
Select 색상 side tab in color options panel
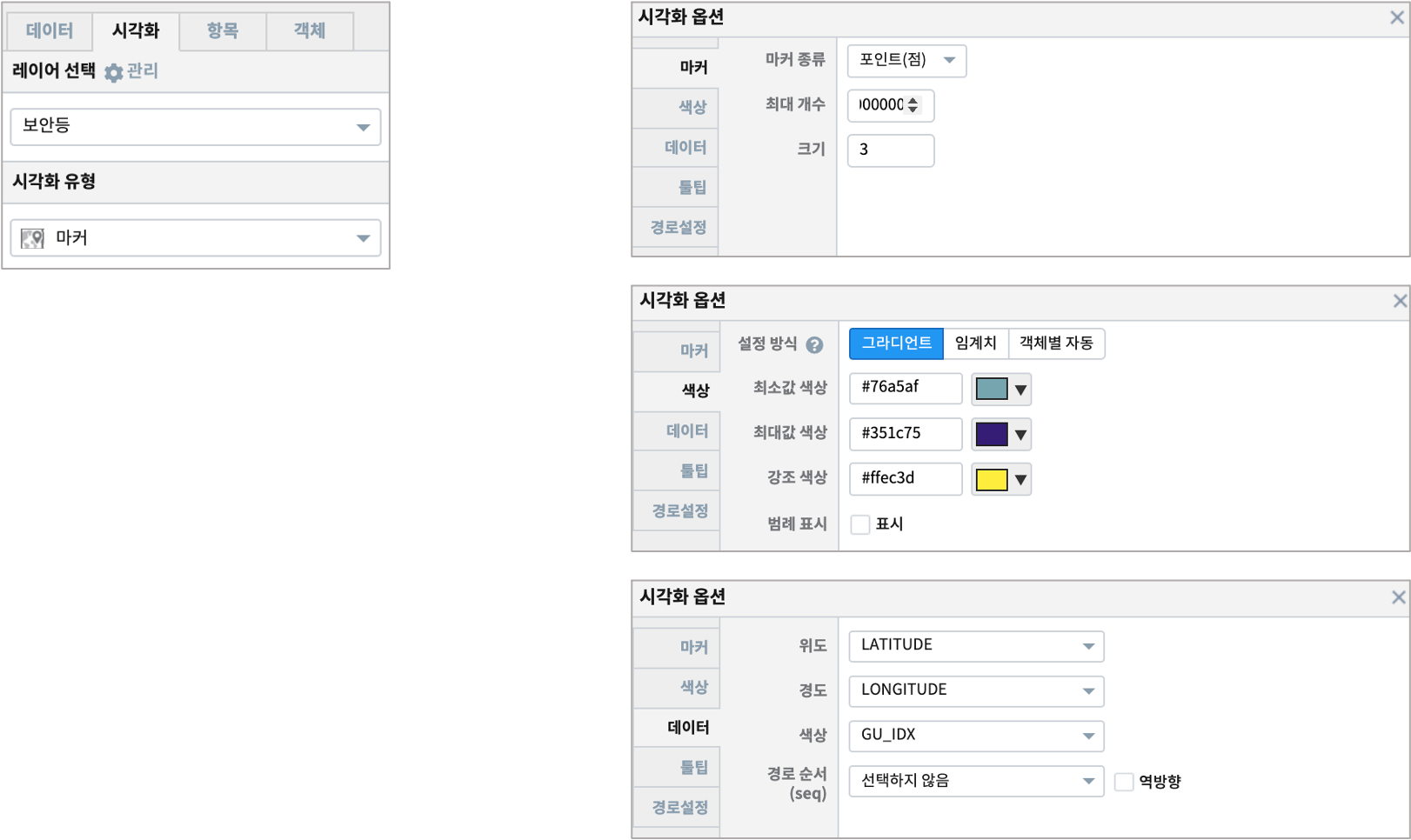[x=677, y=391]
